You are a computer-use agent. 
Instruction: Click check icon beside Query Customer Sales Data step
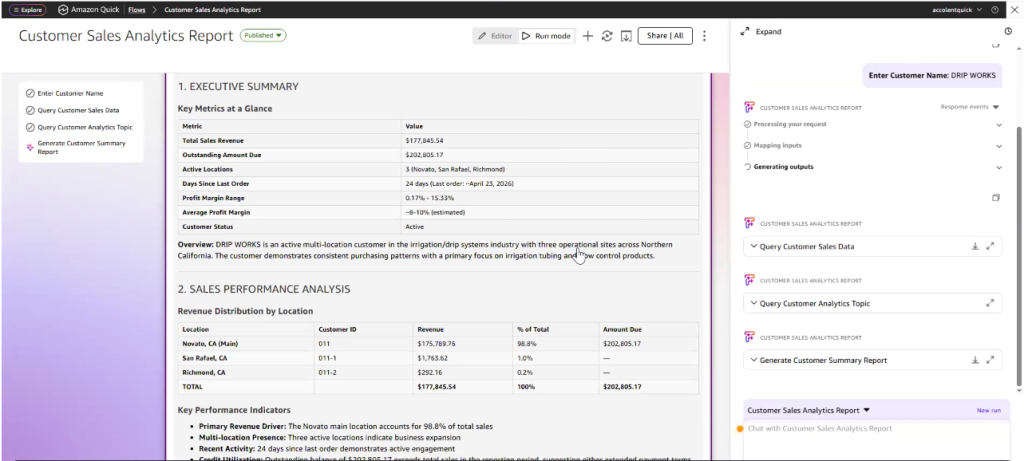pyautogui.click(x=30, y=110)
